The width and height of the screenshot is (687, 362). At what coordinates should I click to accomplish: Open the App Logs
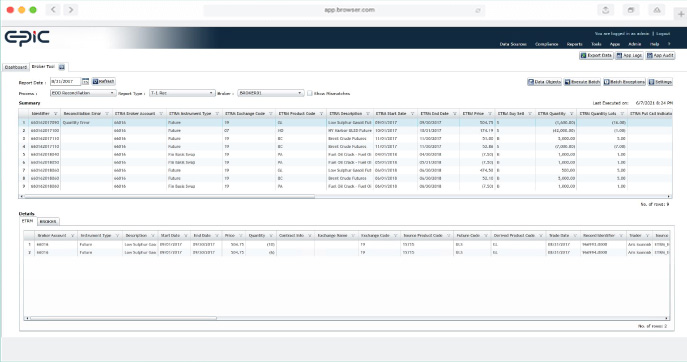click(629, 56)
